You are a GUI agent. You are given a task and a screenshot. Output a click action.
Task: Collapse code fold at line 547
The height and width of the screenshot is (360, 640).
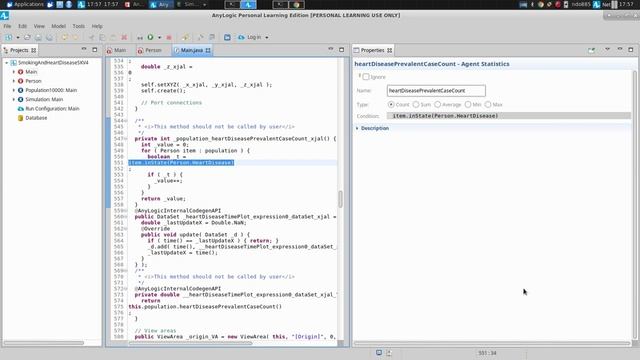pyautogui.click(x=126, y=139)
